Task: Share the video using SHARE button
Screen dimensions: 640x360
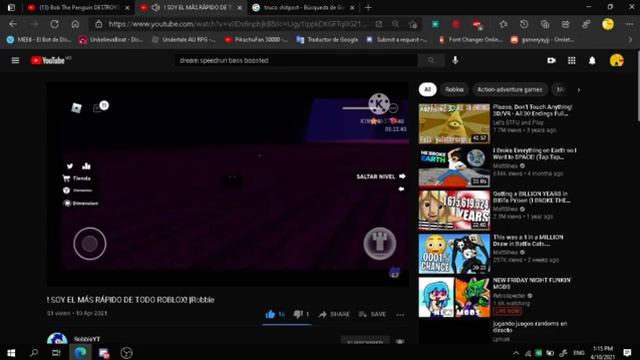Action: (334, 314)
